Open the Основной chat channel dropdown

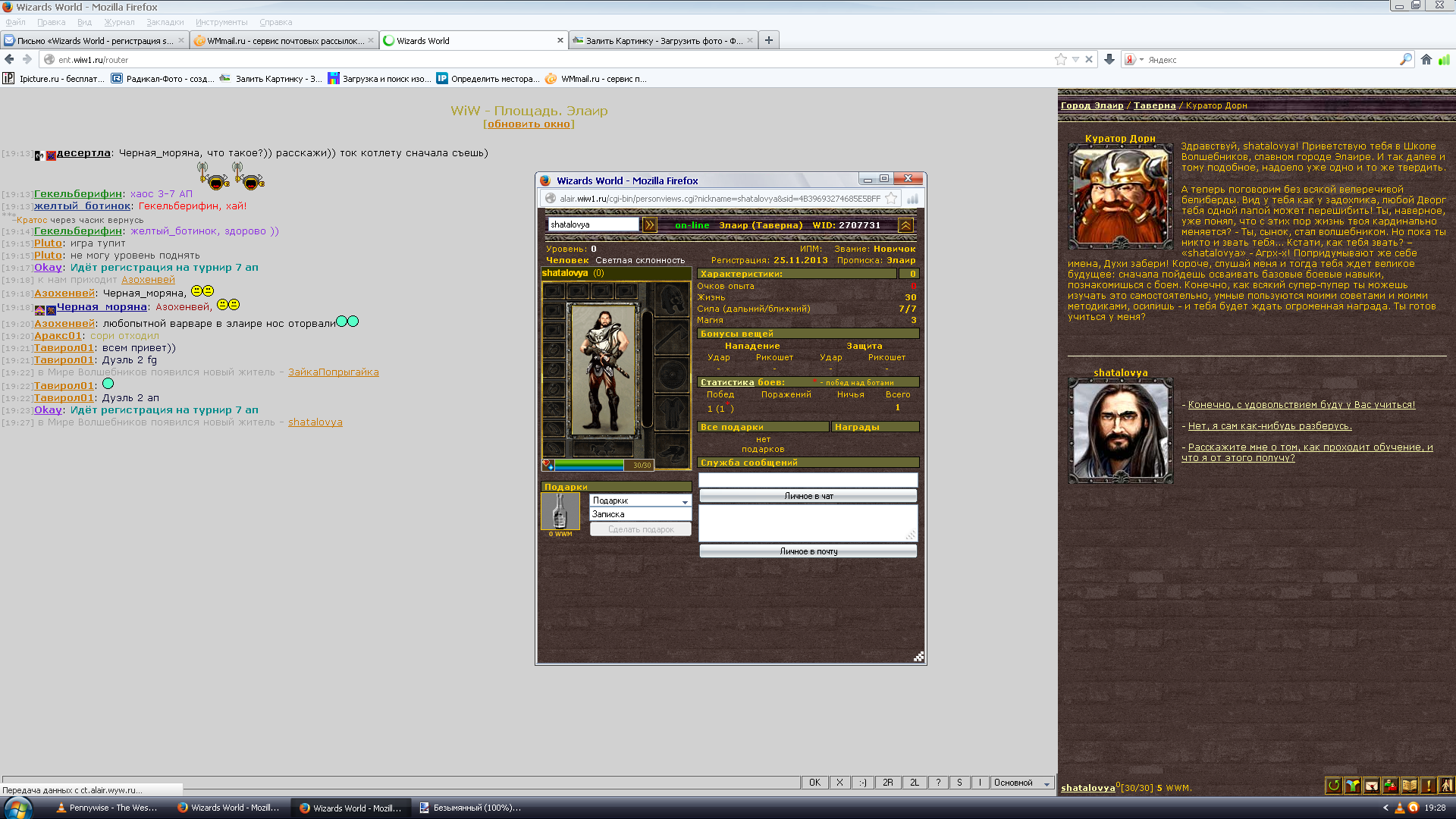[1021, 783]
